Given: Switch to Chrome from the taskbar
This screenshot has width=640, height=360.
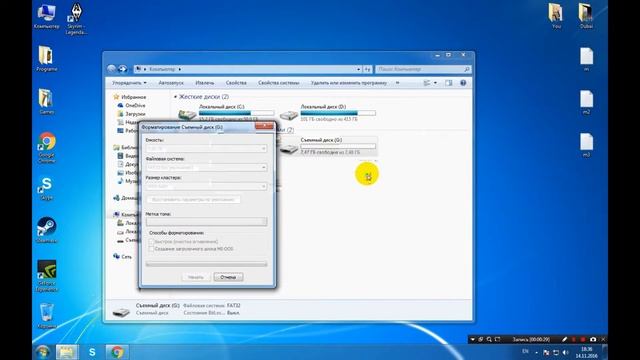Looking at the screenshot, I should click(117, 352).
